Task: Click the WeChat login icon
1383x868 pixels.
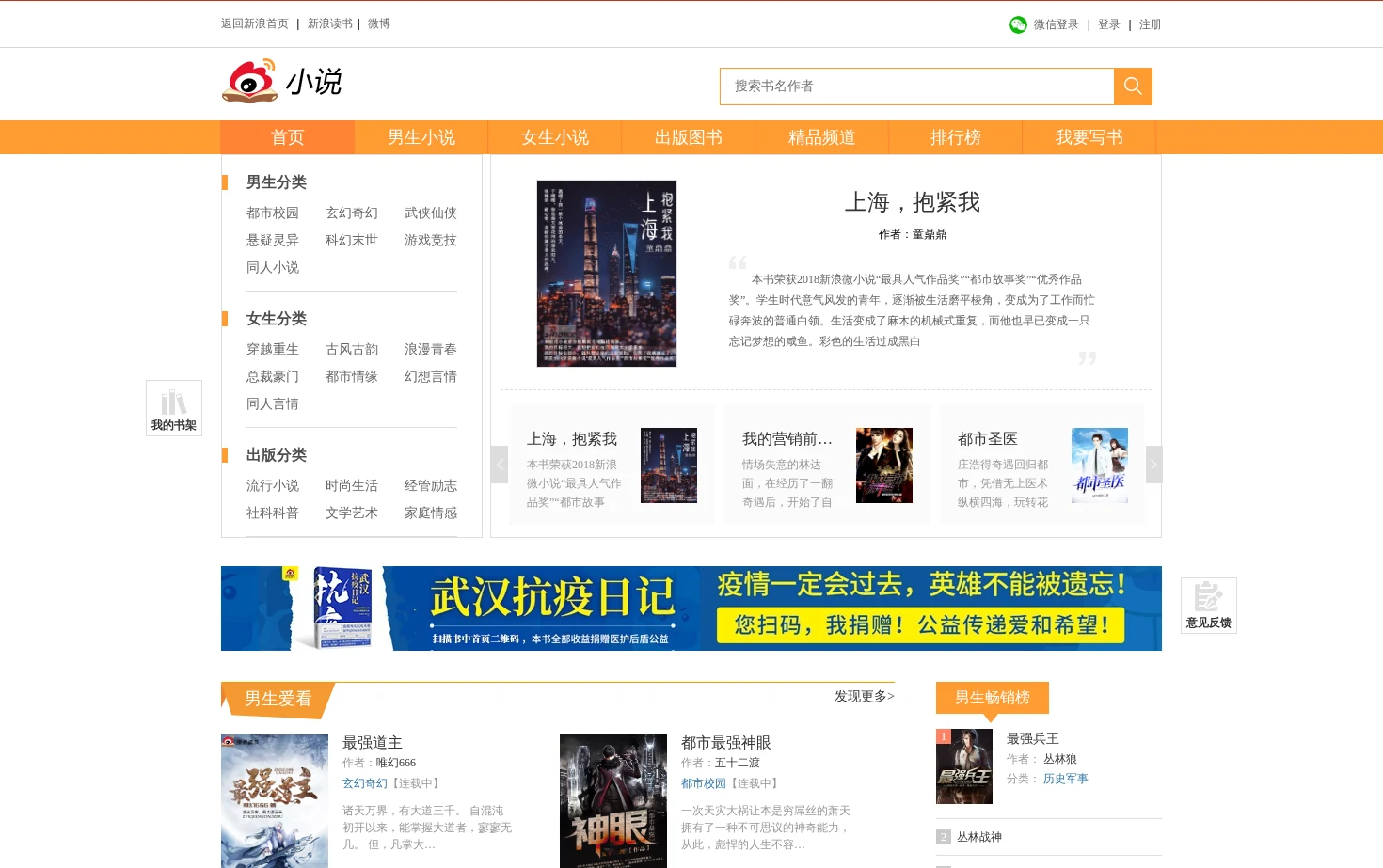Action: tap(1018, 24)
